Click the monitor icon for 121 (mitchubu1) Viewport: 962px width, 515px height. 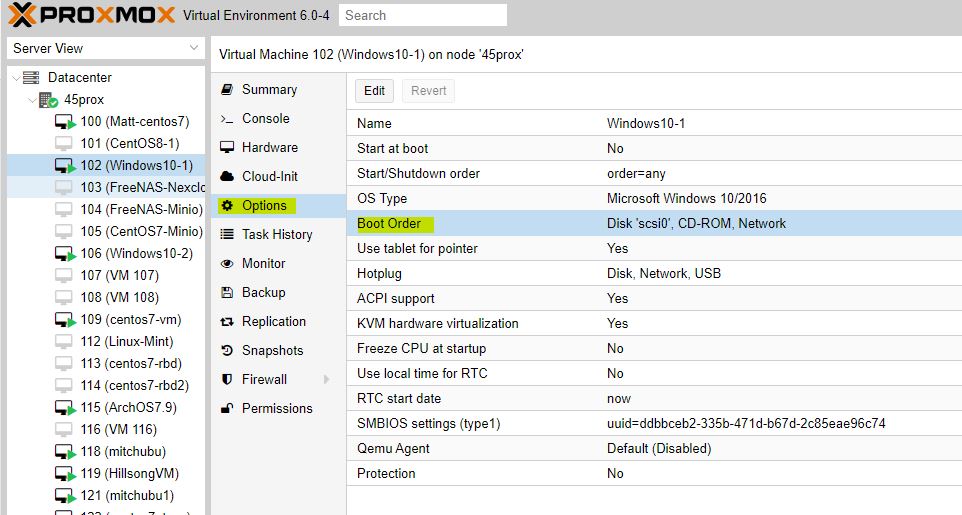[x=65, y=495]
